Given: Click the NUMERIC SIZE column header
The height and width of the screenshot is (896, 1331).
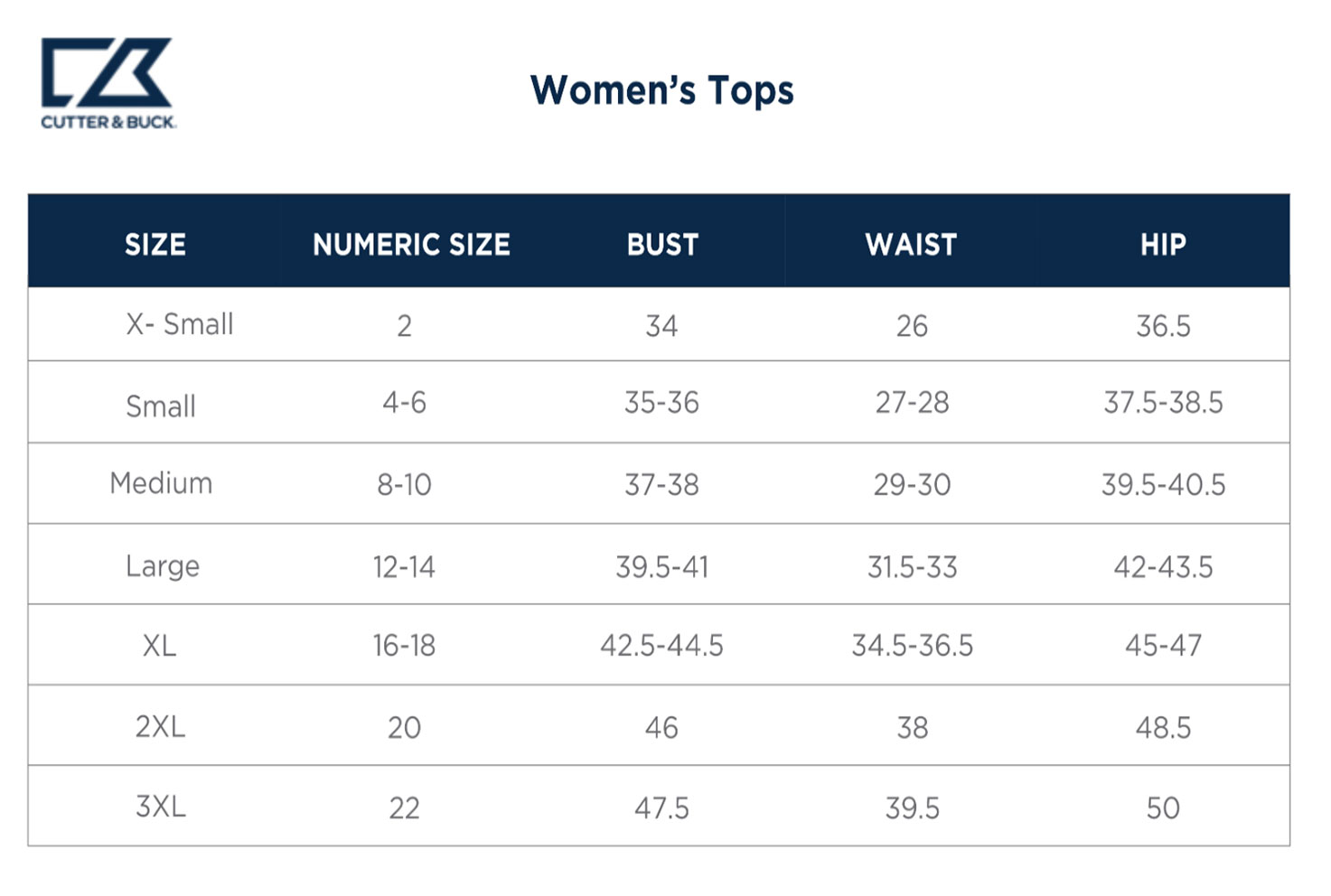Looking at the screenshot, I should [x=411, y=245].
